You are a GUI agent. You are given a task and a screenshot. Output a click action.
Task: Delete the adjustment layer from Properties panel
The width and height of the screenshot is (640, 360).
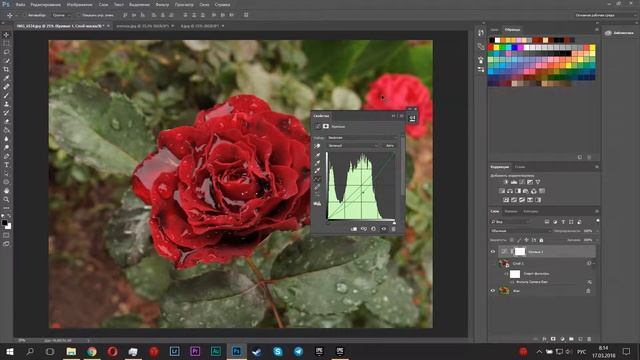393,229
